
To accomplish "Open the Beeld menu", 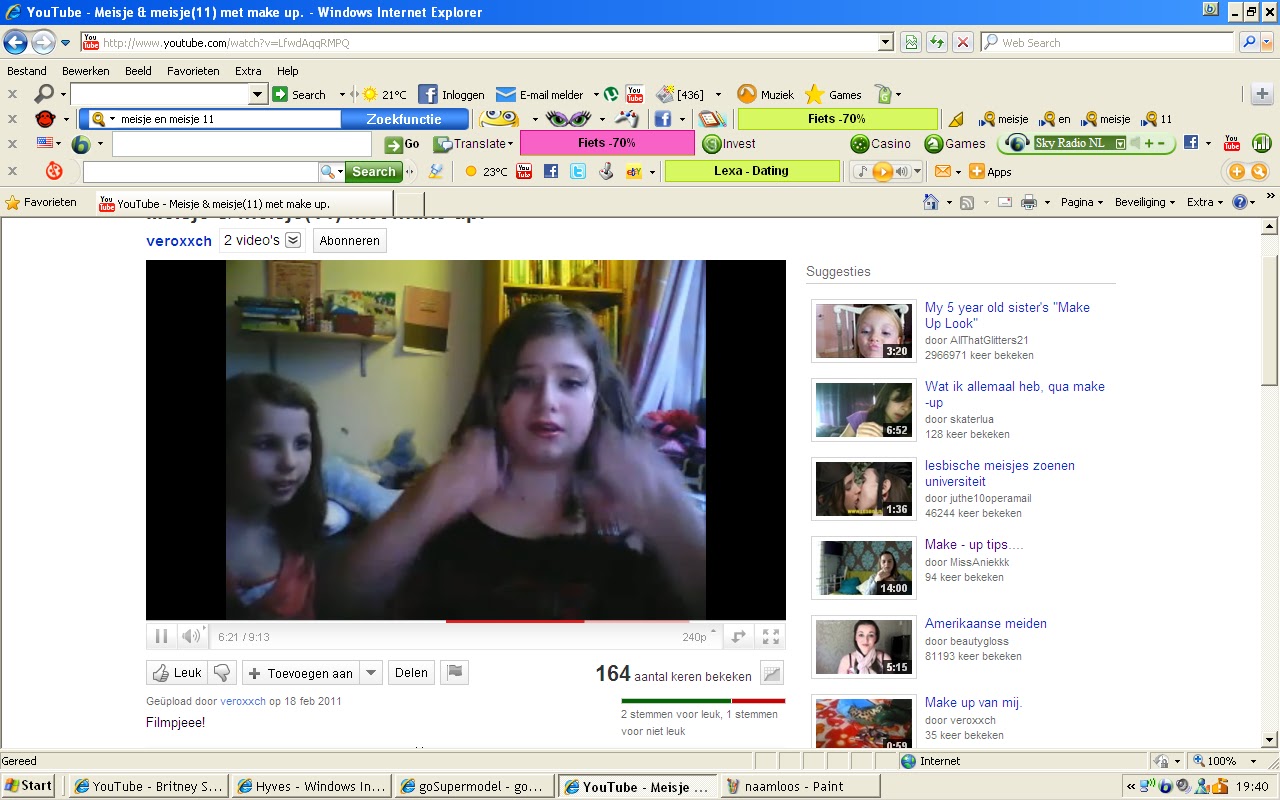I will 138,71.
